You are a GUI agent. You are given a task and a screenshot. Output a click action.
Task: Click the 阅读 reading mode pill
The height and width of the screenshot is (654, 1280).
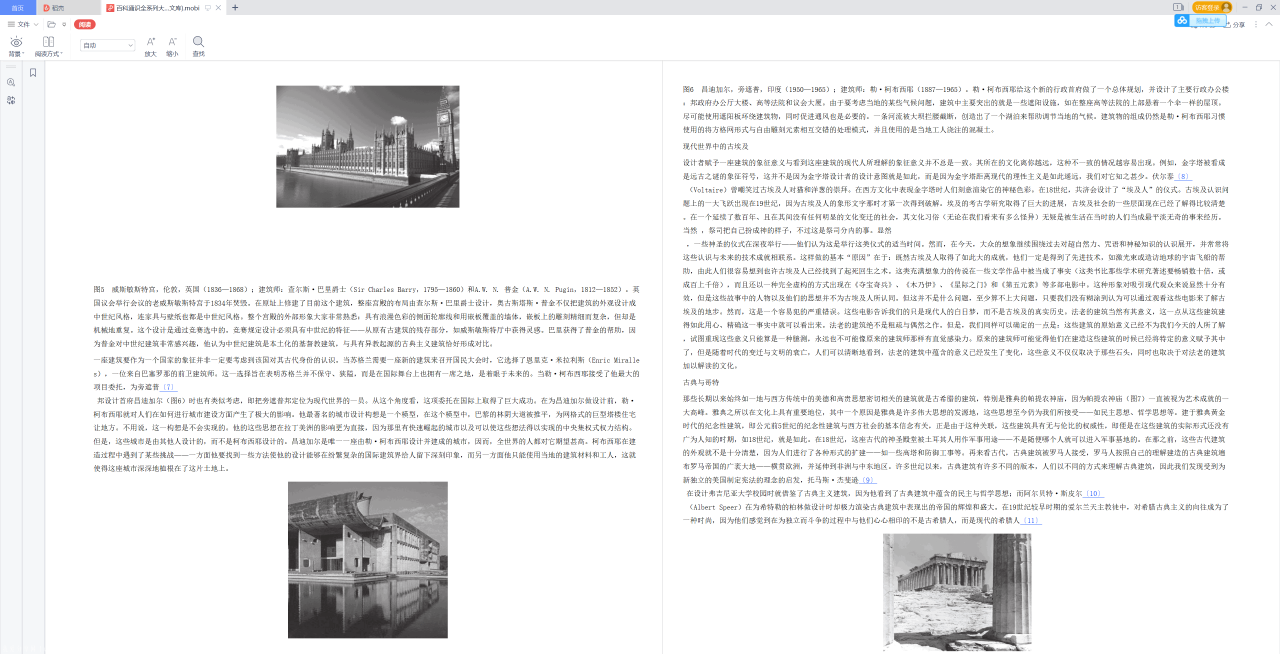point(85,24)
